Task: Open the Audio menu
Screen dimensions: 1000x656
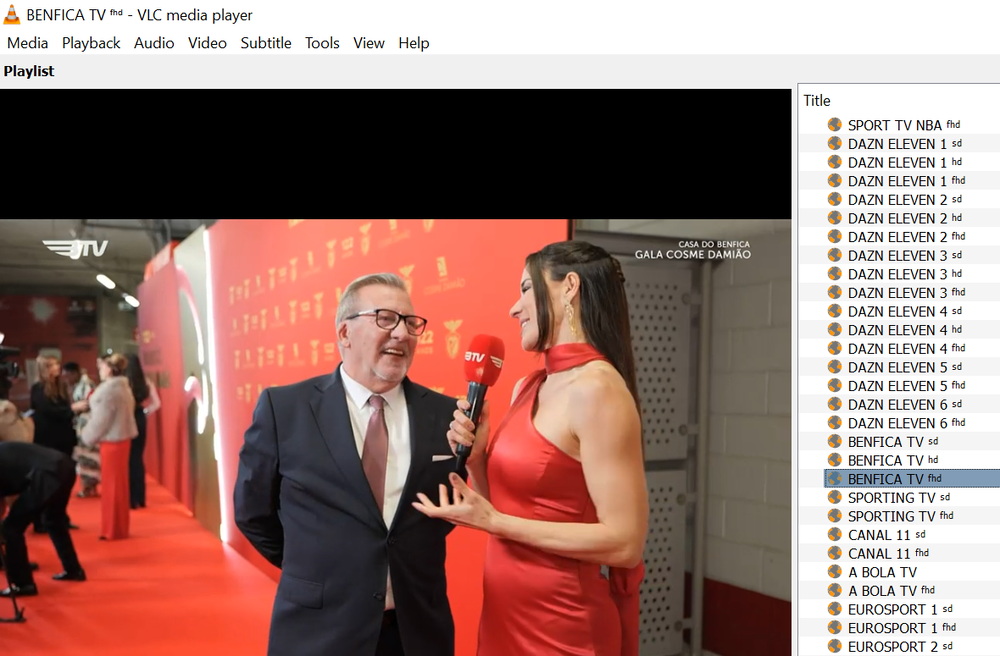Action: point(154,43)
